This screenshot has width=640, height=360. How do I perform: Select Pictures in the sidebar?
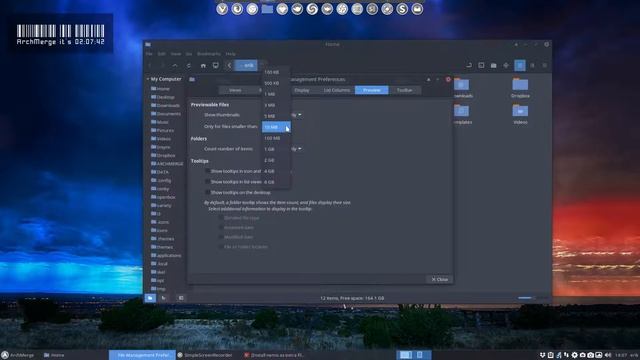point(162,131)
